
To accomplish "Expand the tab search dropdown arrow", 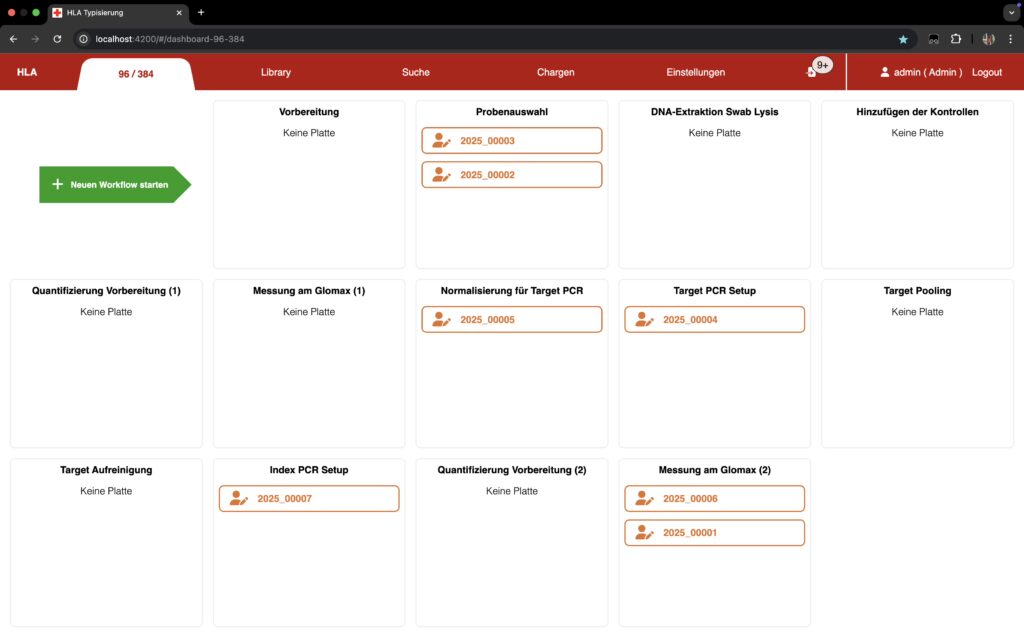I will (1011, 12).
